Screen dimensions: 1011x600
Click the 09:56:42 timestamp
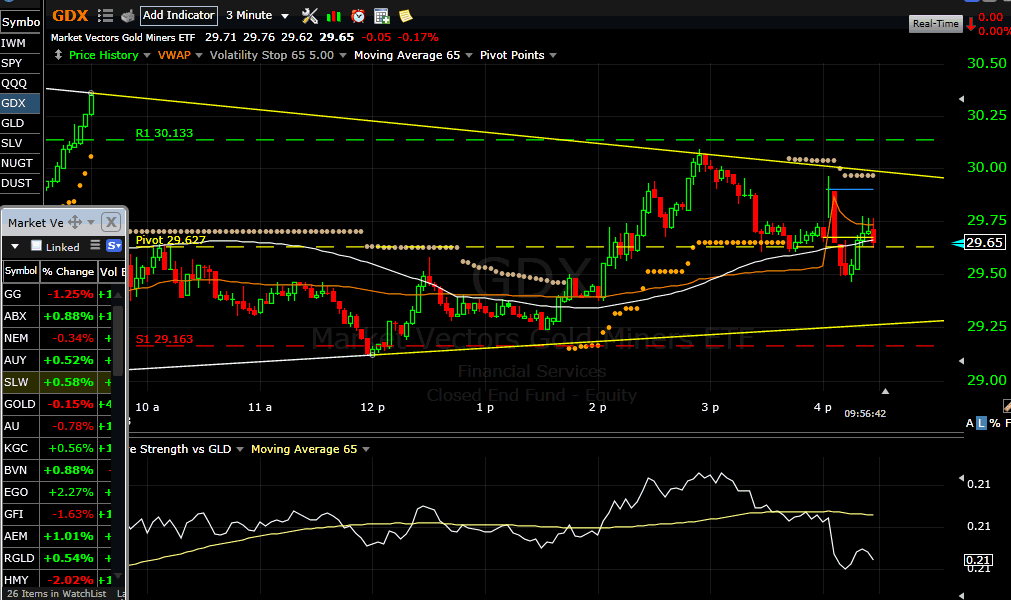(865, 413)
